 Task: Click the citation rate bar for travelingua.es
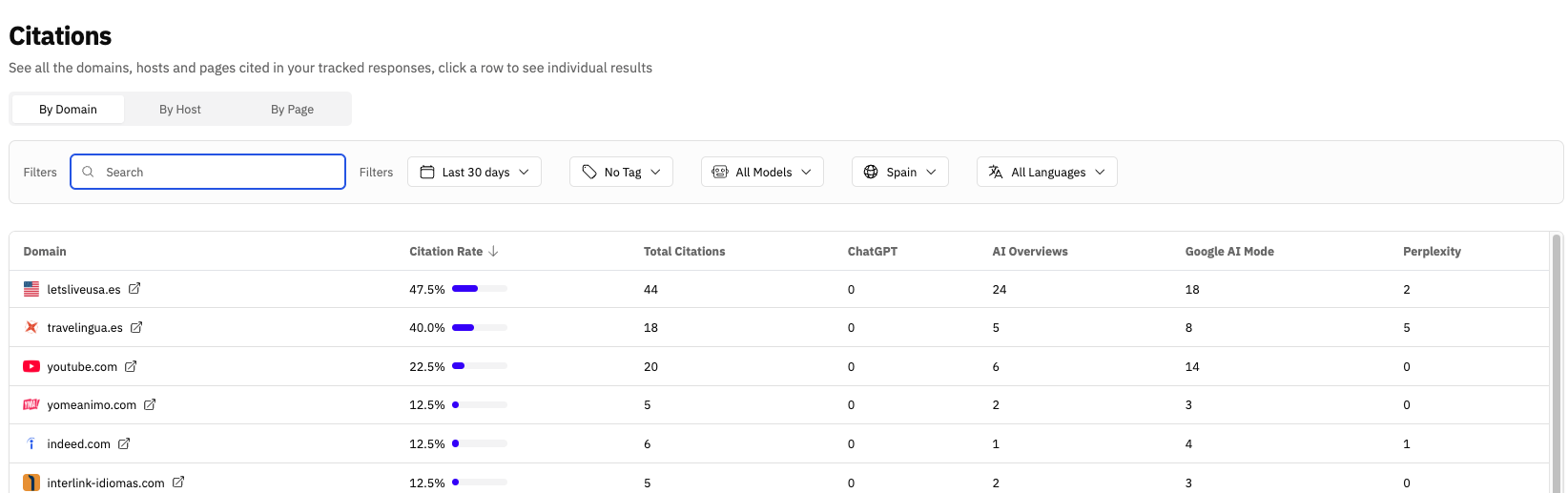click(479, 327)
